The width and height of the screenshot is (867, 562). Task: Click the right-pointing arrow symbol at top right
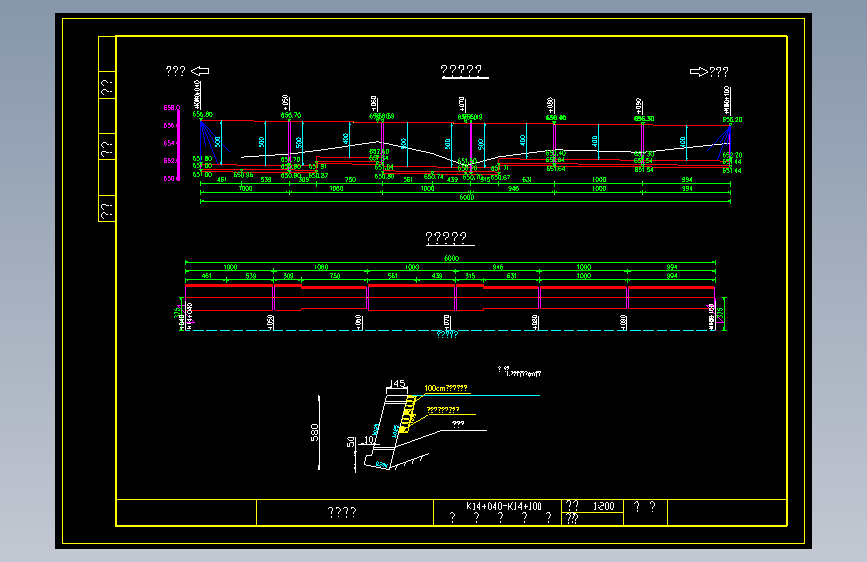click(x=699, y=71)
